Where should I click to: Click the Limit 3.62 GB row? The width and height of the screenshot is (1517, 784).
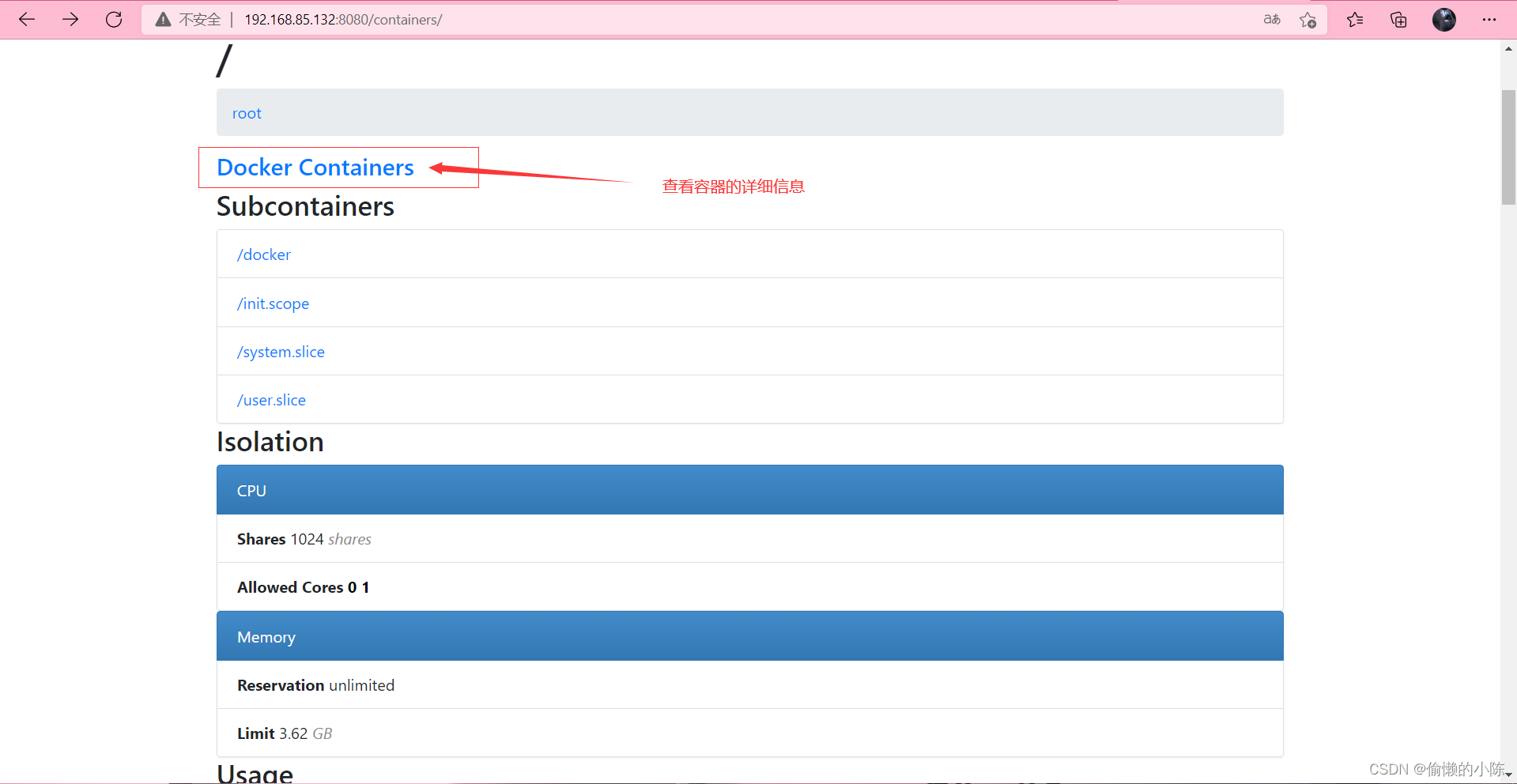[749, 733]
